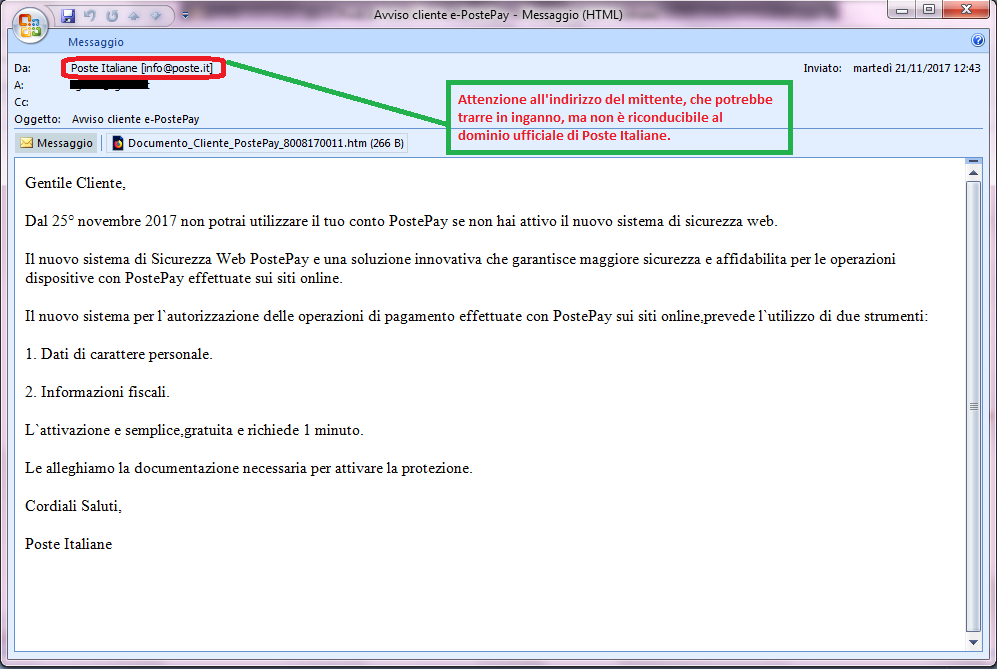Click the htm file icon of the attachment
This screenshot has height=669, width=997.
pyautogui.click(x=118, y=143)
